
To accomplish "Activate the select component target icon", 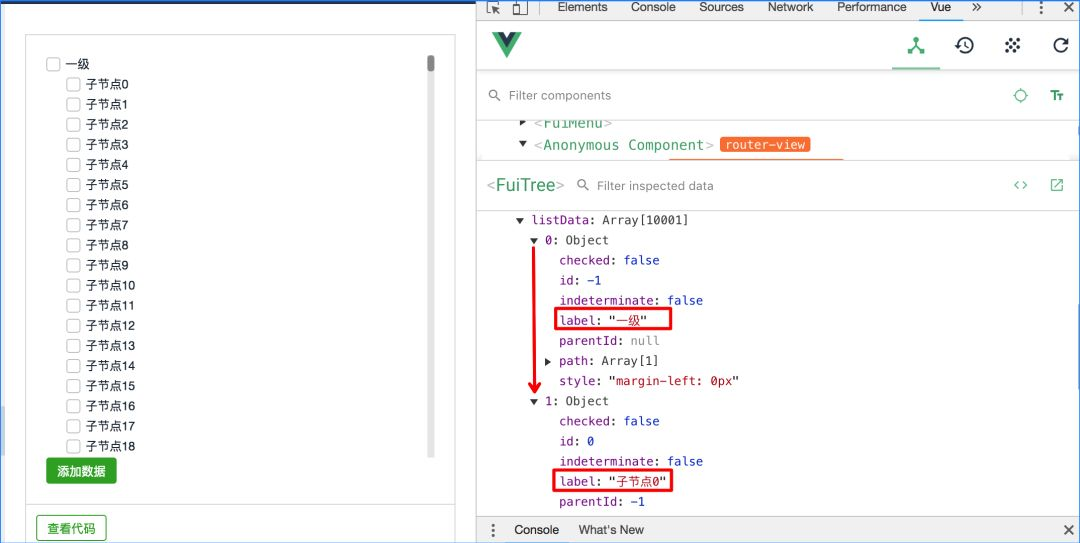I will pos(1020,96).
